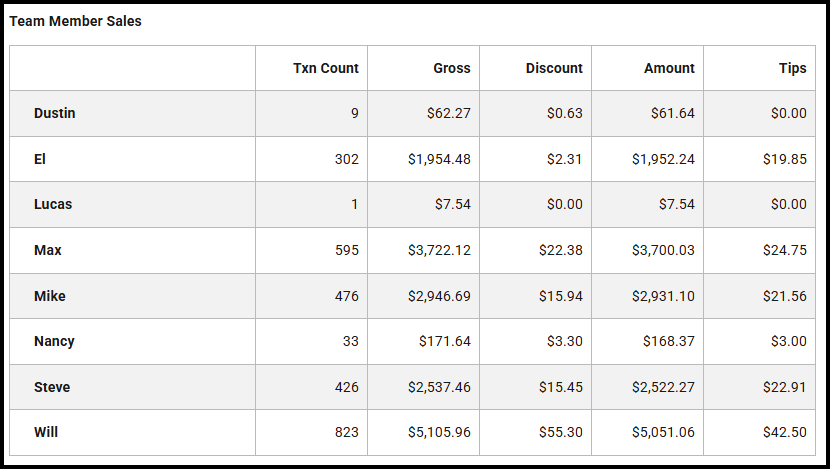Click the Team Member Sales title
Image resolution: width=830 pixels, height=469 pixels.
pos(75,21)
